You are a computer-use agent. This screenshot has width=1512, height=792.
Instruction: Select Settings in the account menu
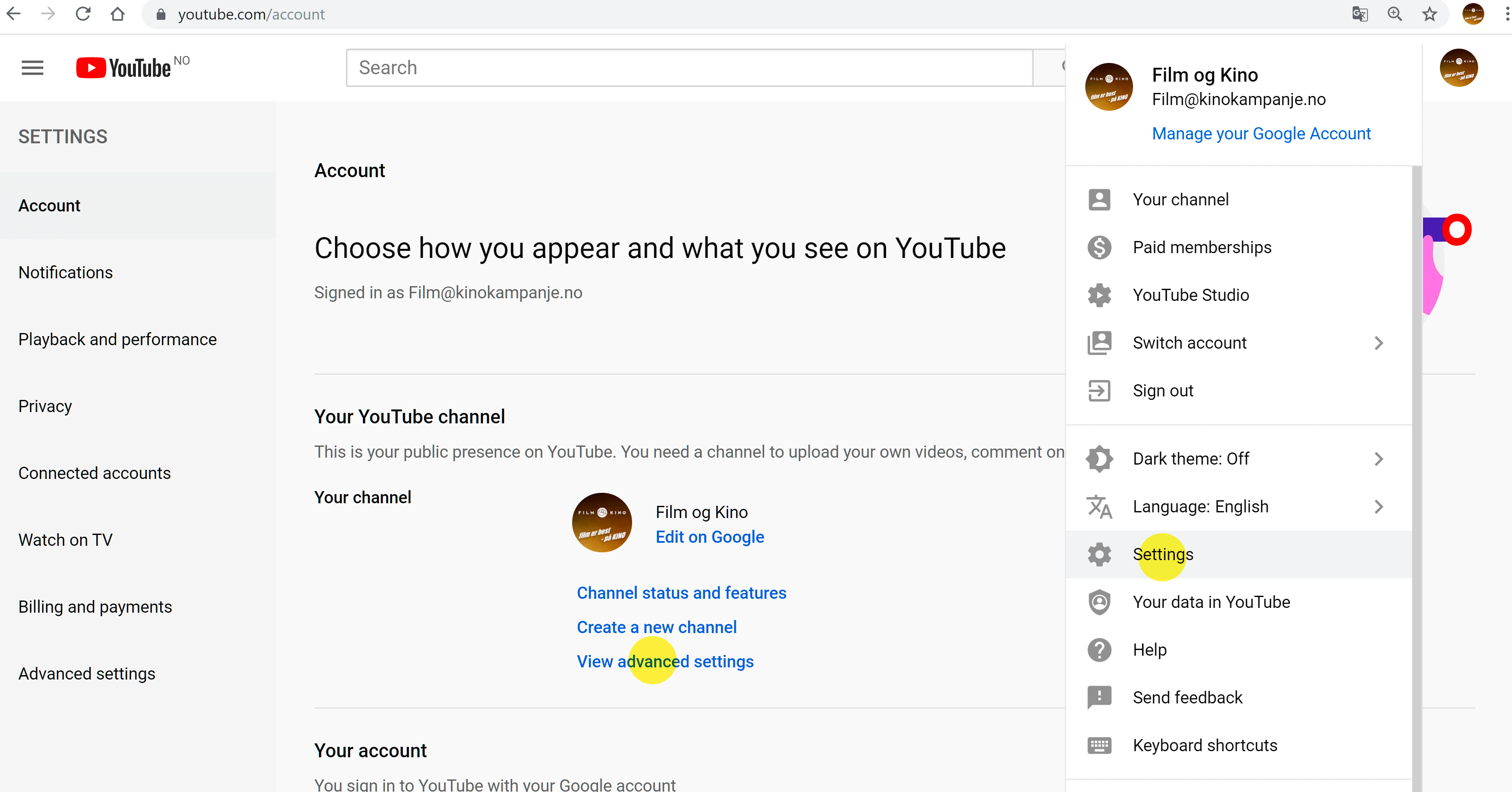pos(1239,554)
